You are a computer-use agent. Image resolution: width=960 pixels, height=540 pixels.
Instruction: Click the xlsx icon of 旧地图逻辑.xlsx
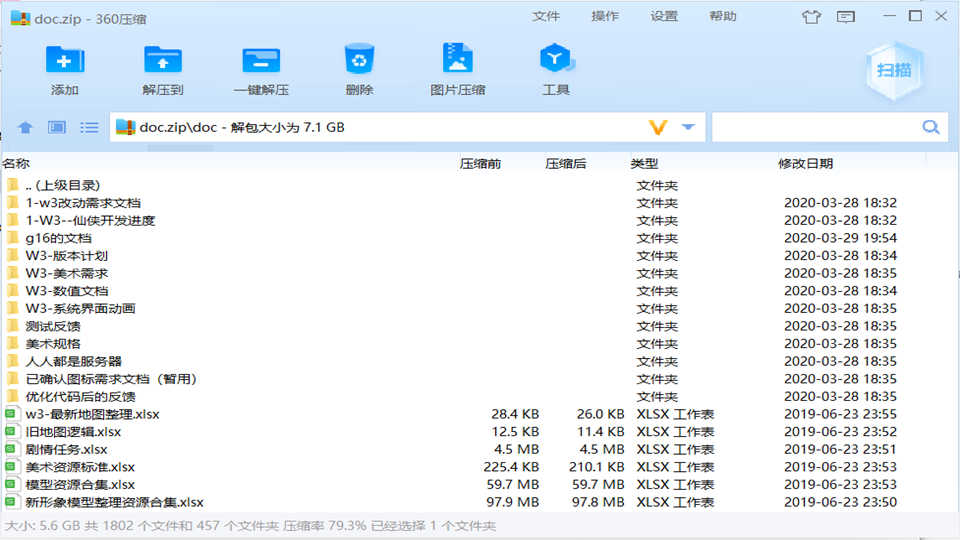[11, 431]
